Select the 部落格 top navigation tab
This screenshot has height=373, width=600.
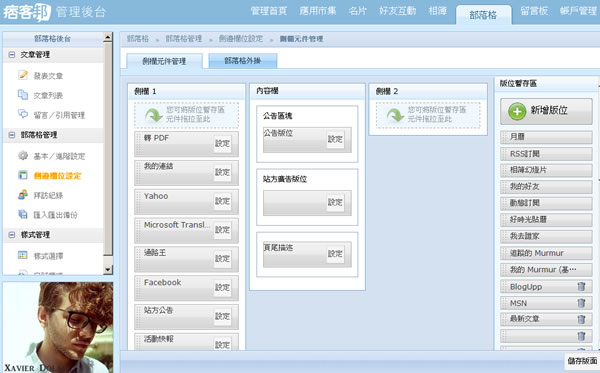pos(483,15)
